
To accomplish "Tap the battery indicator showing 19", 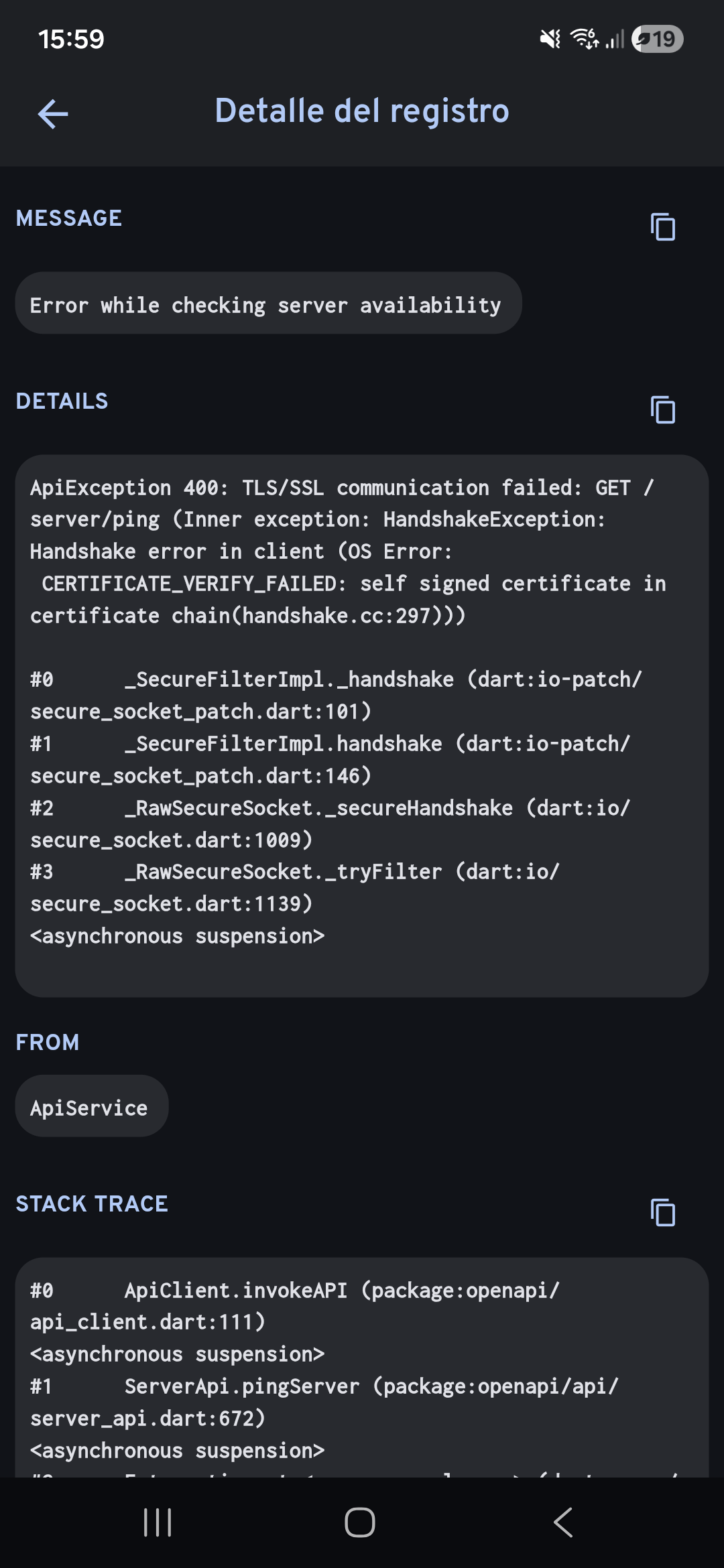I will coord(657,40).
